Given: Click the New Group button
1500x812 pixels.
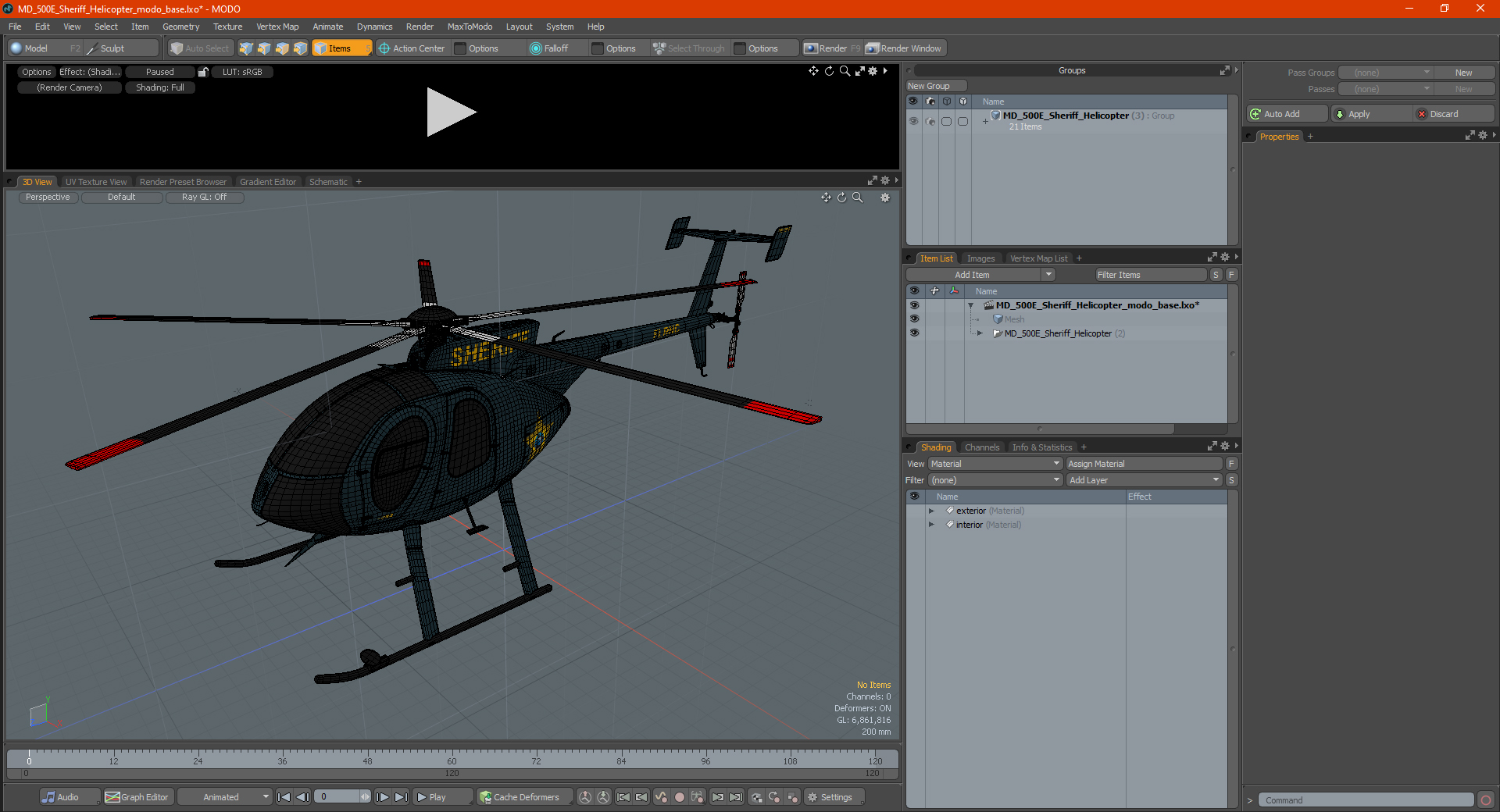Looking at the screenshot, I should [936, 86].
